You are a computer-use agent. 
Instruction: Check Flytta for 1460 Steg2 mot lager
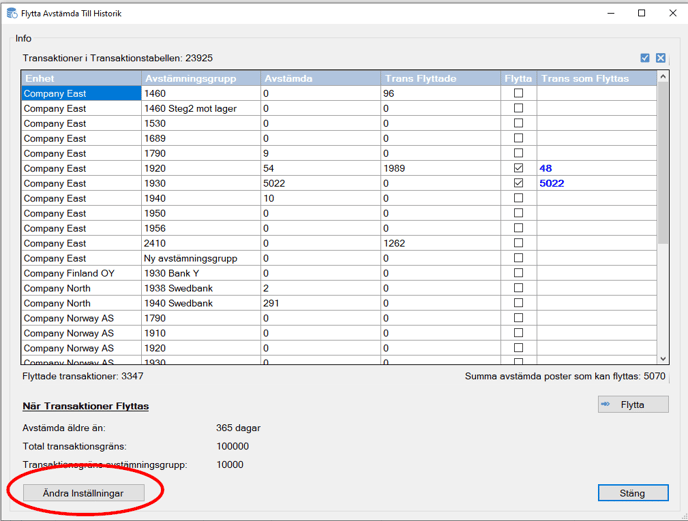518,108
